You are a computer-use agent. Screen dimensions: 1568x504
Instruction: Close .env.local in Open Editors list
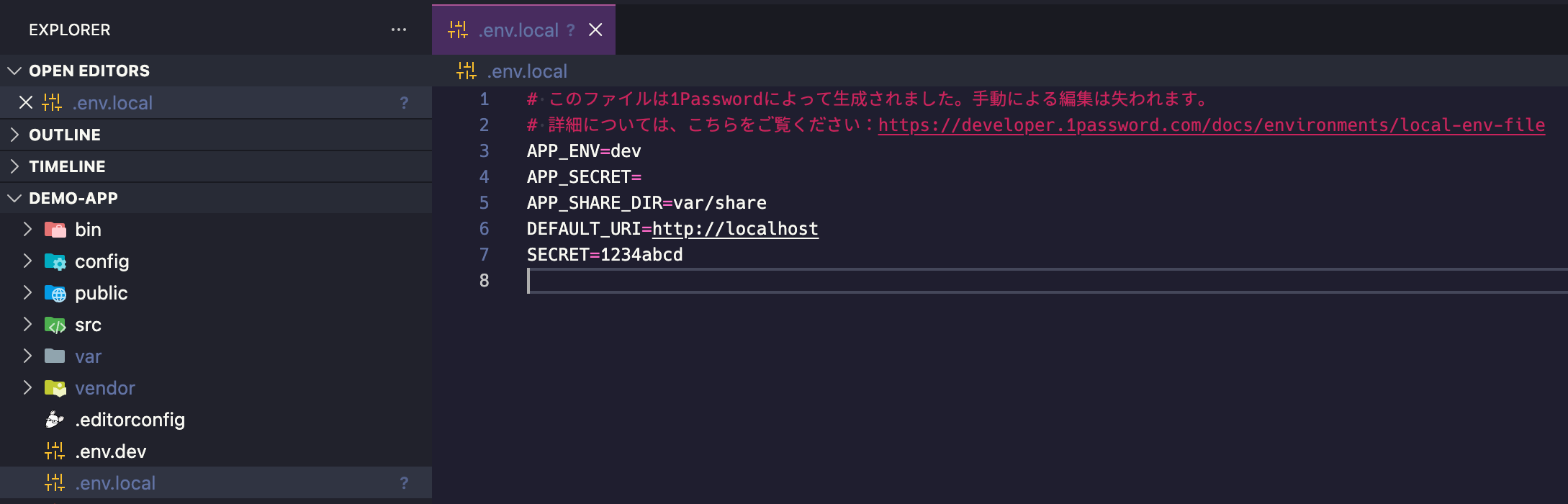pyautogui.click(x=26, y=103)
